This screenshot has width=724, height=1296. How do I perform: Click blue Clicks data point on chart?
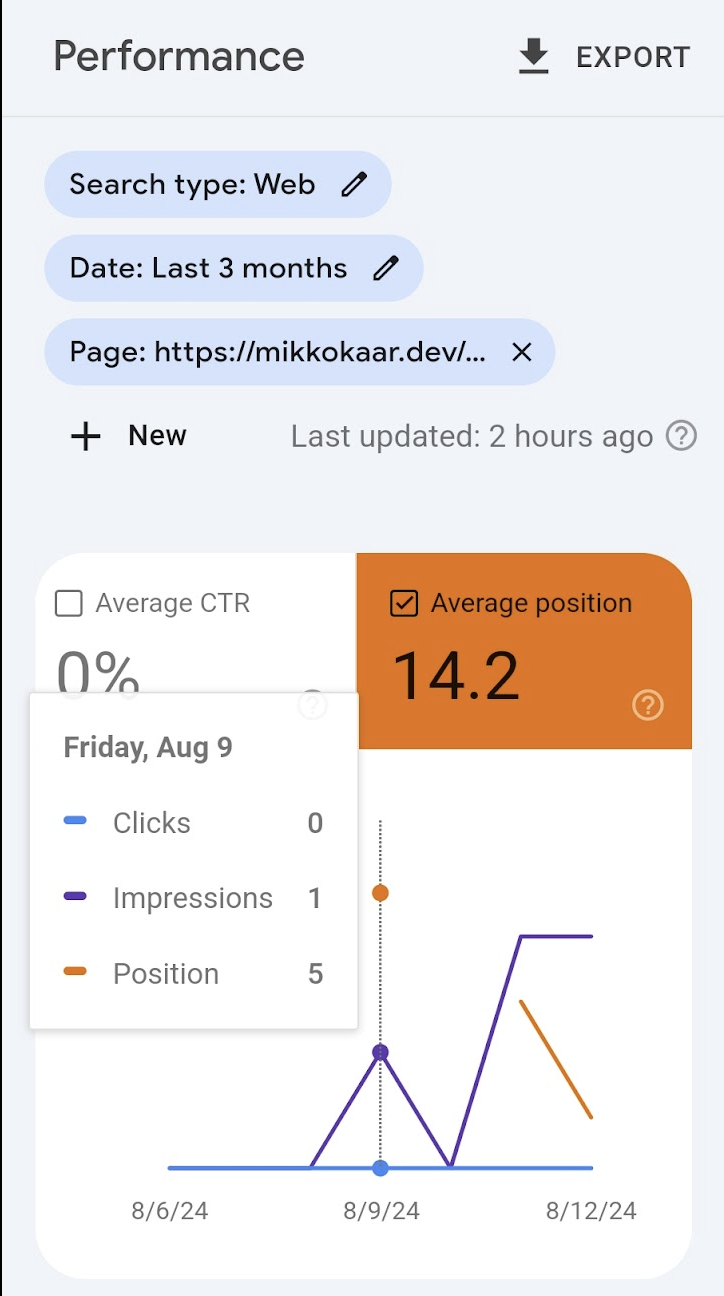tap(380, 1168)
